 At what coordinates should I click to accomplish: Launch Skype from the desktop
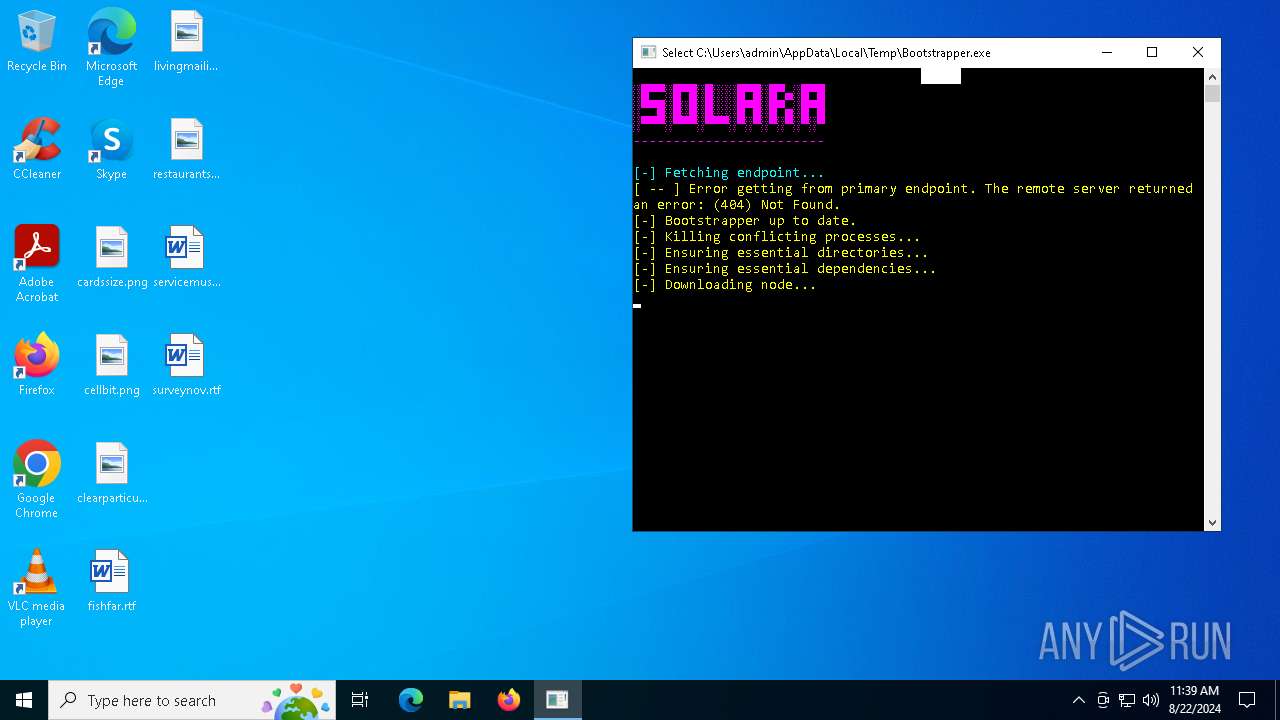[111, 149]
